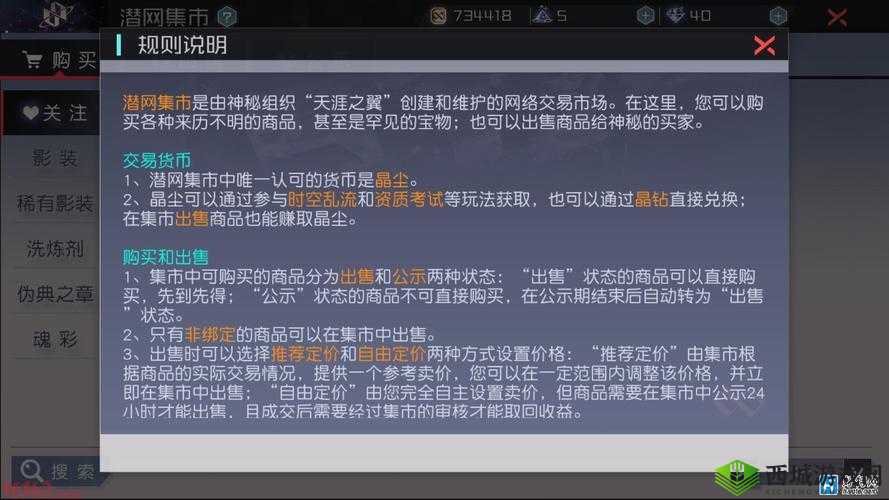Tap the crystal dust currency icon showing 734418
Screen dimensions: 889x500
click(438, 16)
